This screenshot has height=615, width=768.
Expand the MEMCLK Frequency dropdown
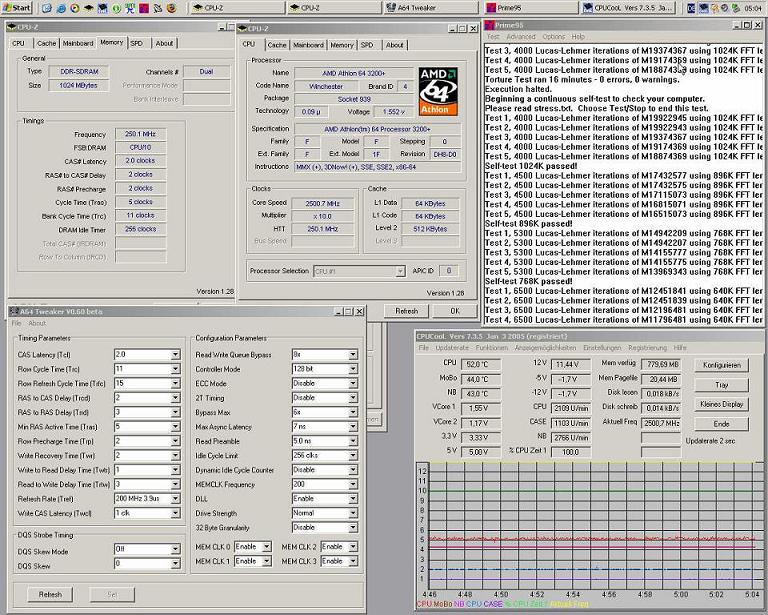[353, 484]
